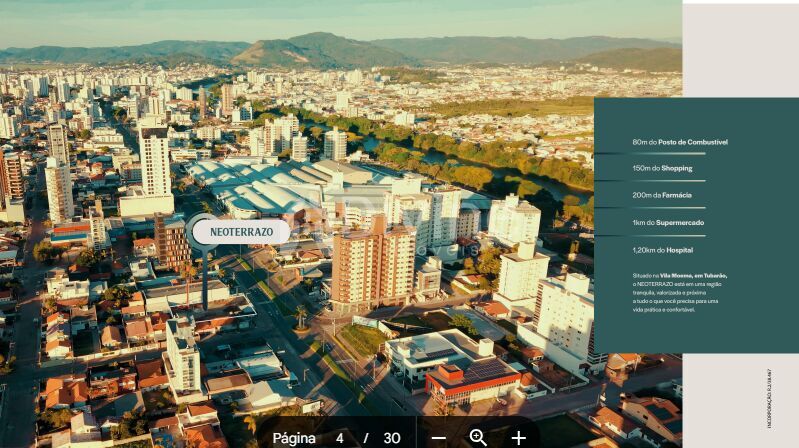This screenshot has height=448, width=799.
Task: Click the NEOTERRAZO location label
Action: point(240,232)
